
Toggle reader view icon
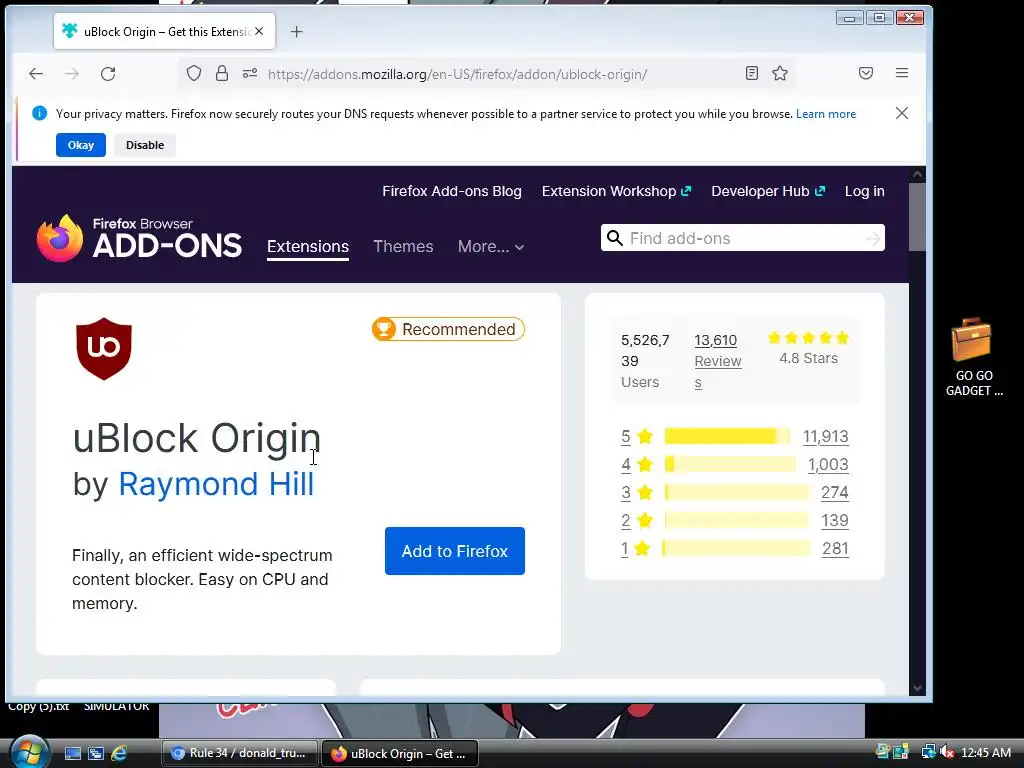[x=752, y=73]
